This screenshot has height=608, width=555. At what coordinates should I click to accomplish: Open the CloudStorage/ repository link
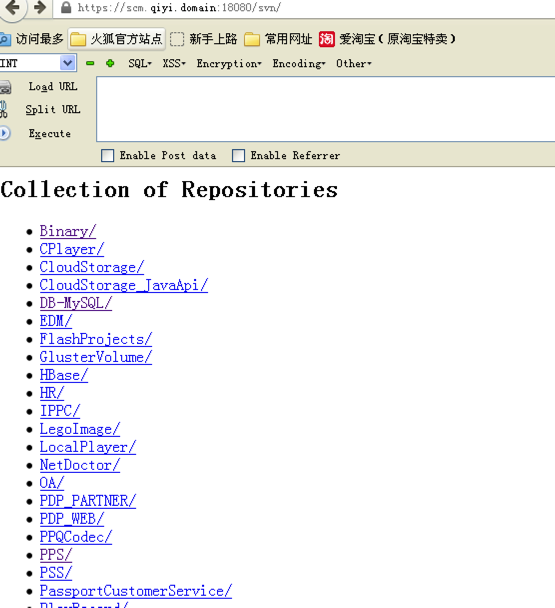pyautogui.click(x=92, y=267)
